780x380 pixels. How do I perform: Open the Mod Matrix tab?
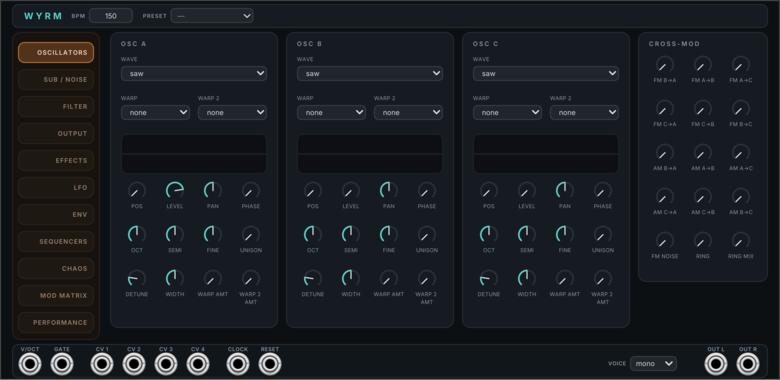click(x=56, y=295)
